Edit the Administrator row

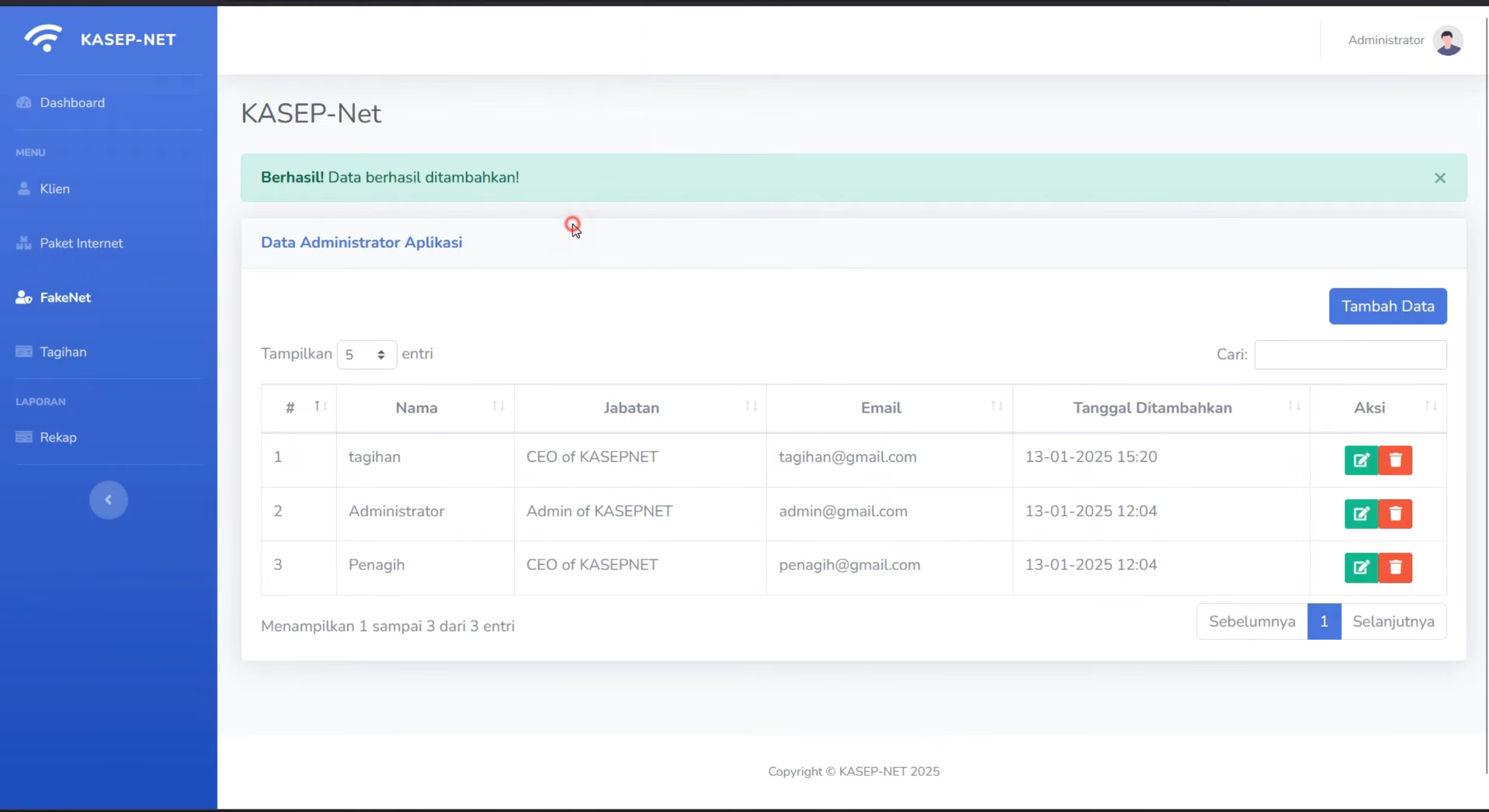click(x=1361, y=514)
